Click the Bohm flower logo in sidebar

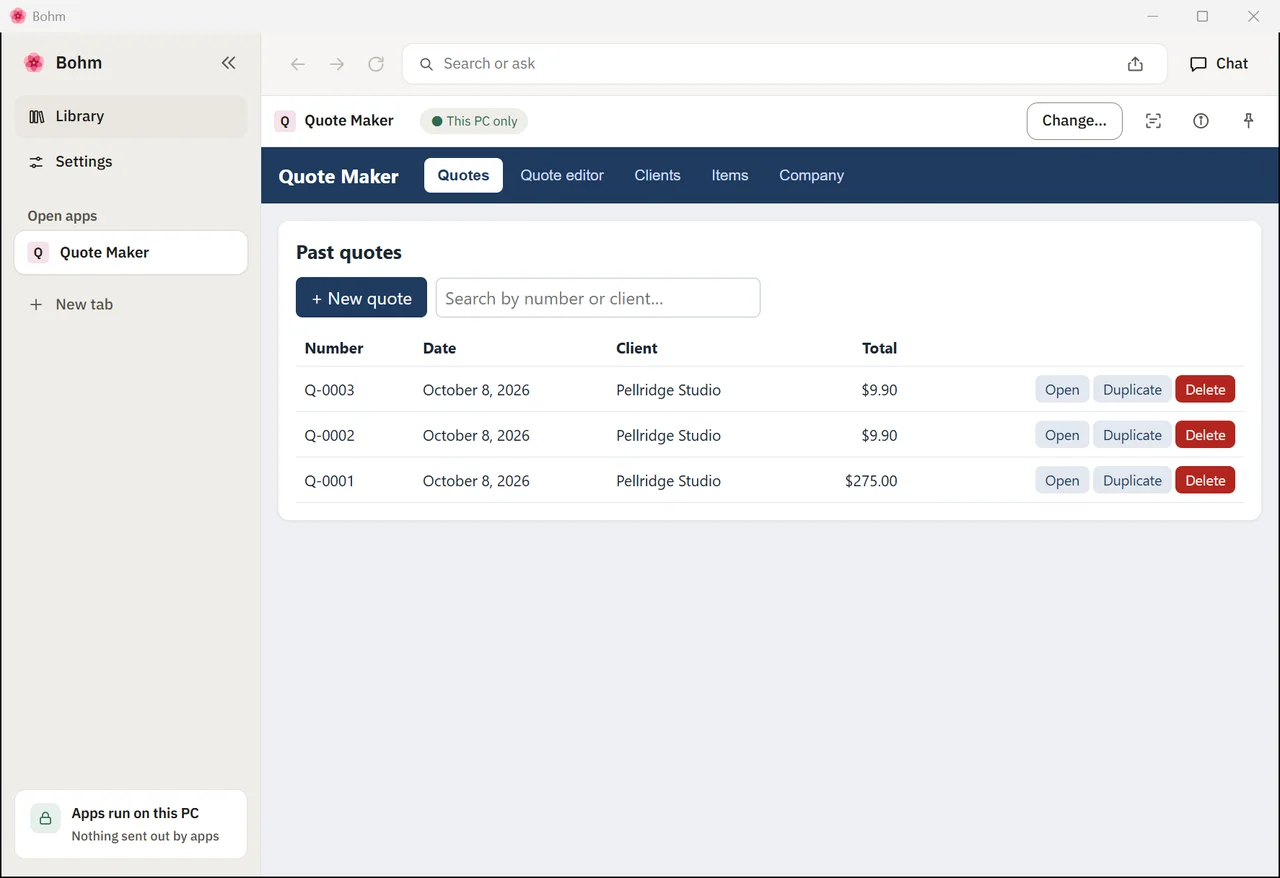click(x=34, y=63)
